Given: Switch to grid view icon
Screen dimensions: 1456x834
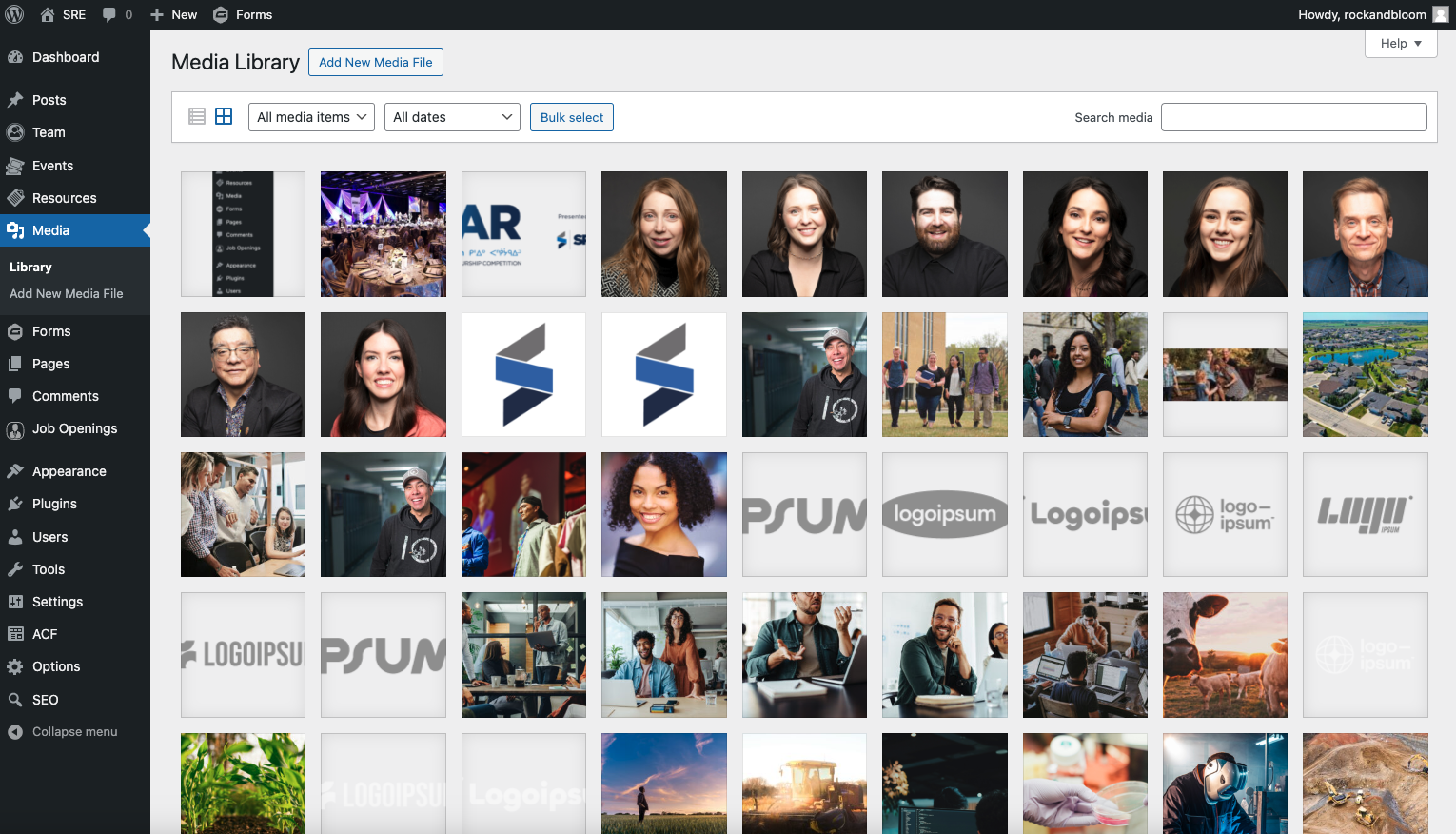Looking at the screenshot, I should click(224, 116).
